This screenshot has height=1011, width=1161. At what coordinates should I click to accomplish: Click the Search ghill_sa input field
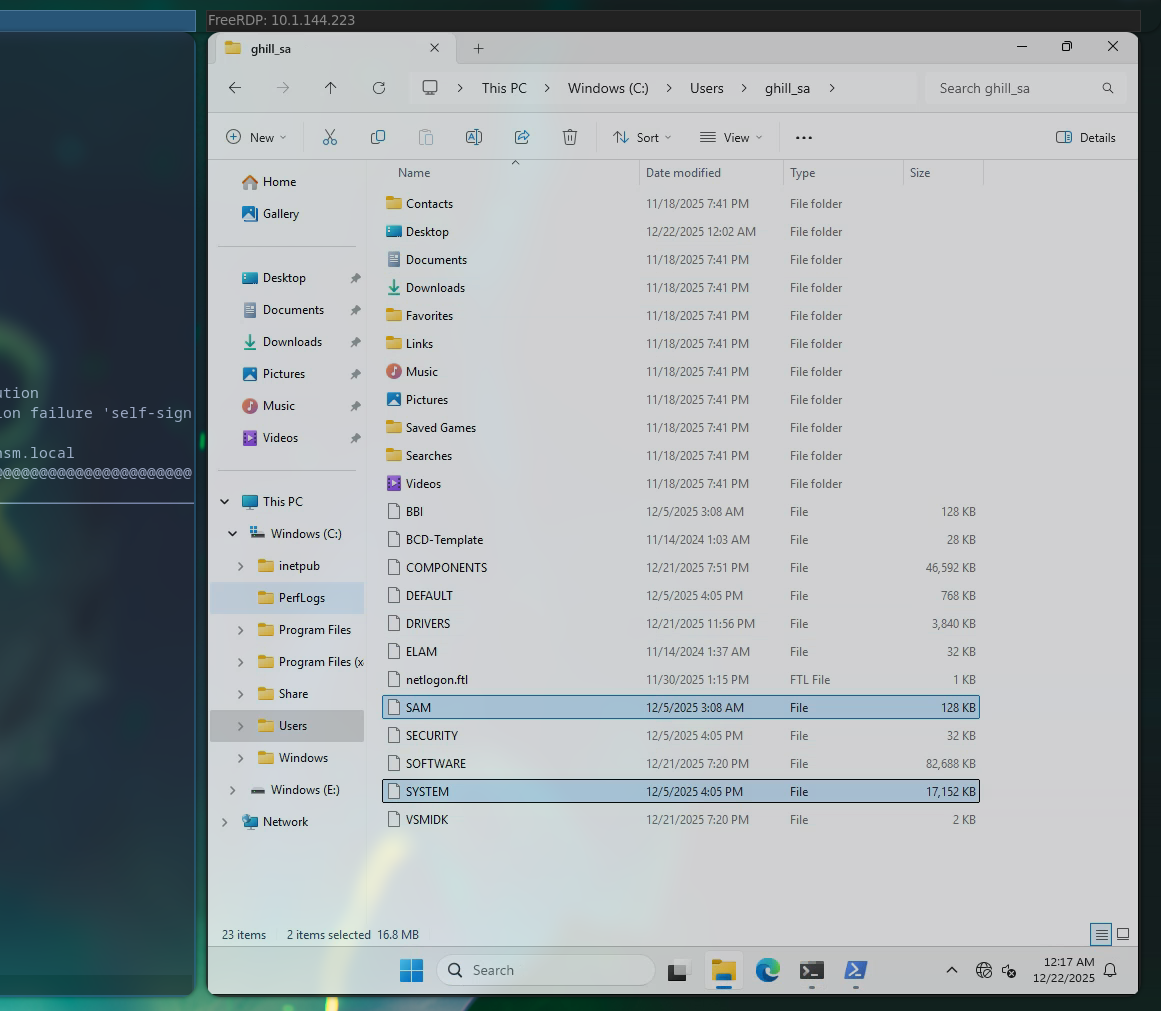coord(1015,88)
